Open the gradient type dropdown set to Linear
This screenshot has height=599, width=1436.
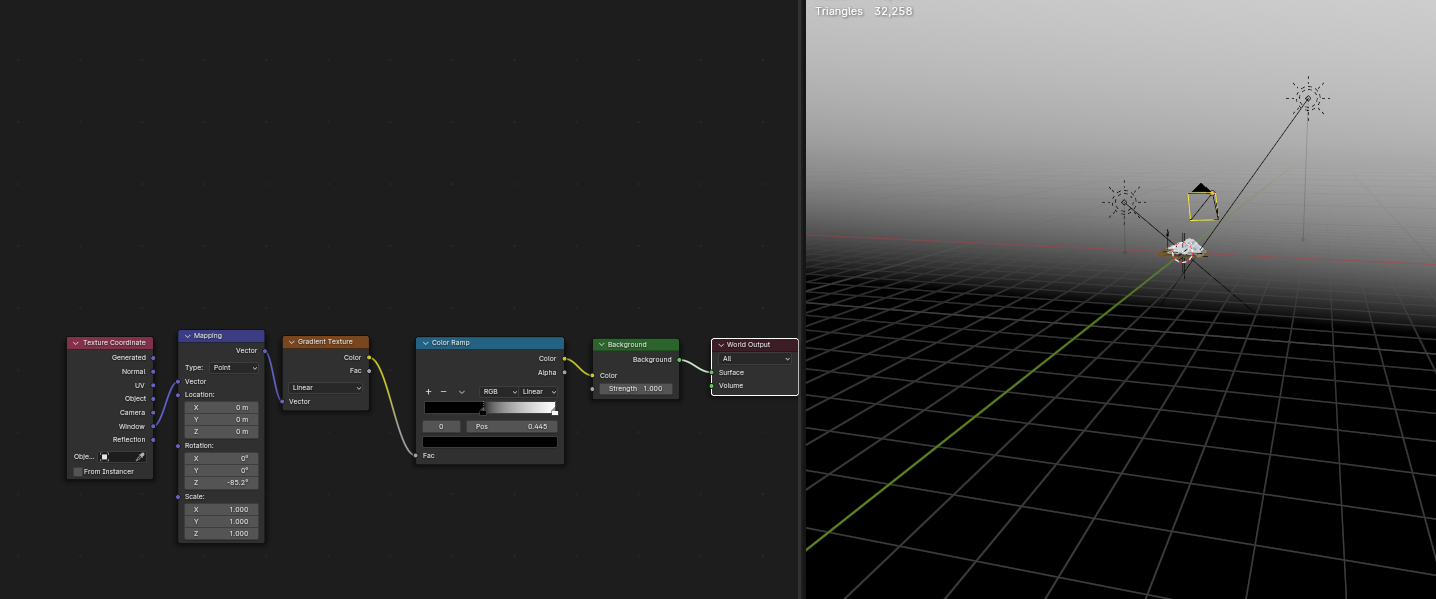326,388
